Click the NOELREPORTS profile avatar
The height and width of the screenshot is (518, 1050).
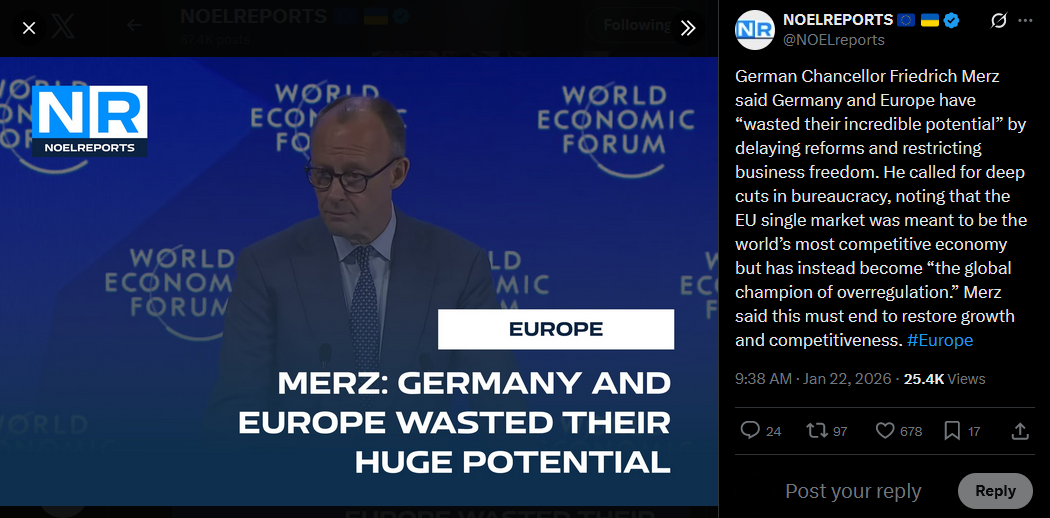755,29
